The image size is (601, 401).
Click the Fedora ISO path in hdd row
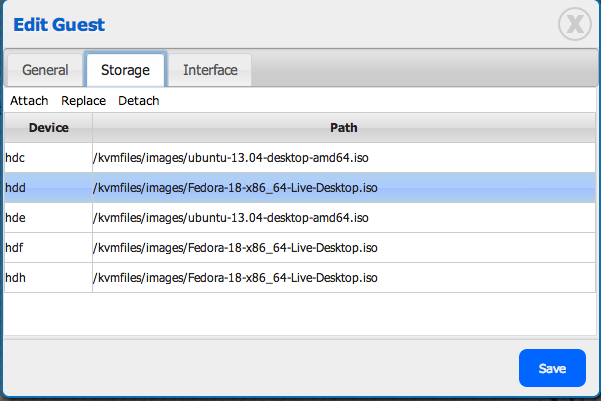[235, 187]
